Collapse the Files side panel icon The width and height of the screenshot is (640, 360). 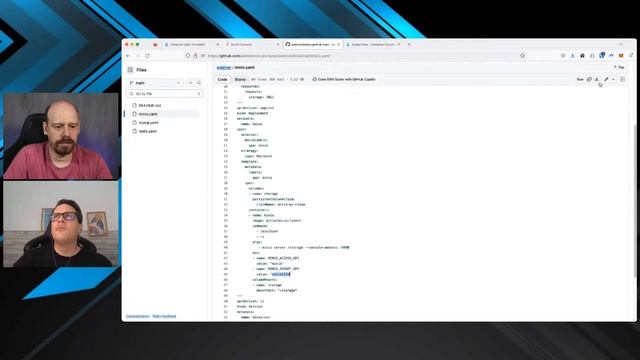[x=130, y=70]
